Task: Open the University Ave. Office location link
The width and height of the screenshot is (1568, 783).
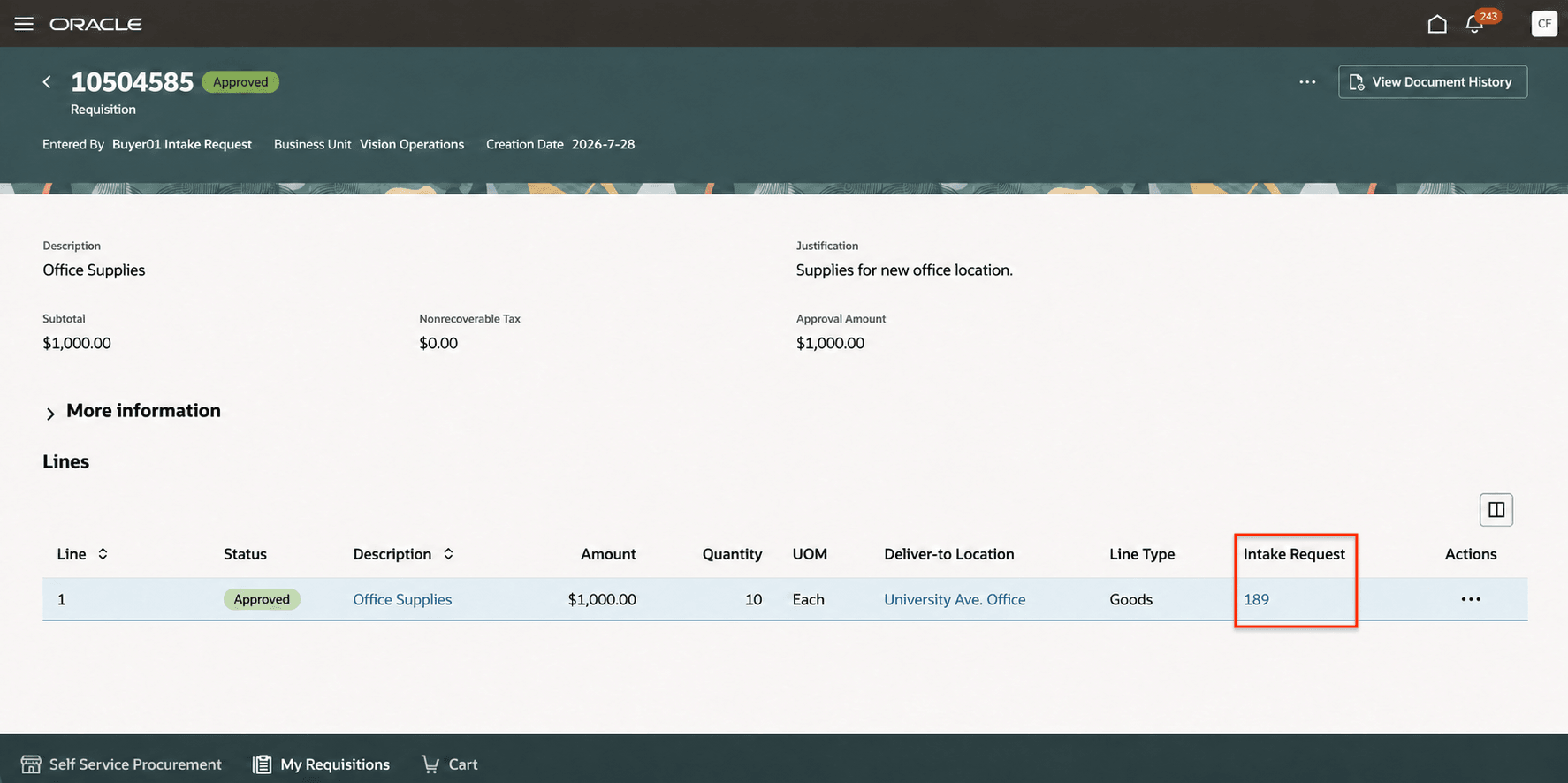Action: click(x=955, y=599)
